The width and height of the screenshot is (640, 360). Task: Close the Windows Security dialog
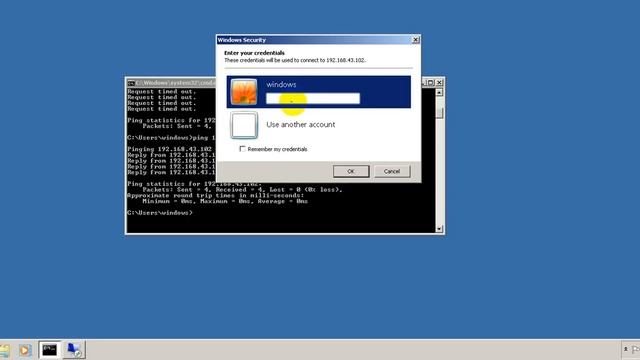point(416,40)
